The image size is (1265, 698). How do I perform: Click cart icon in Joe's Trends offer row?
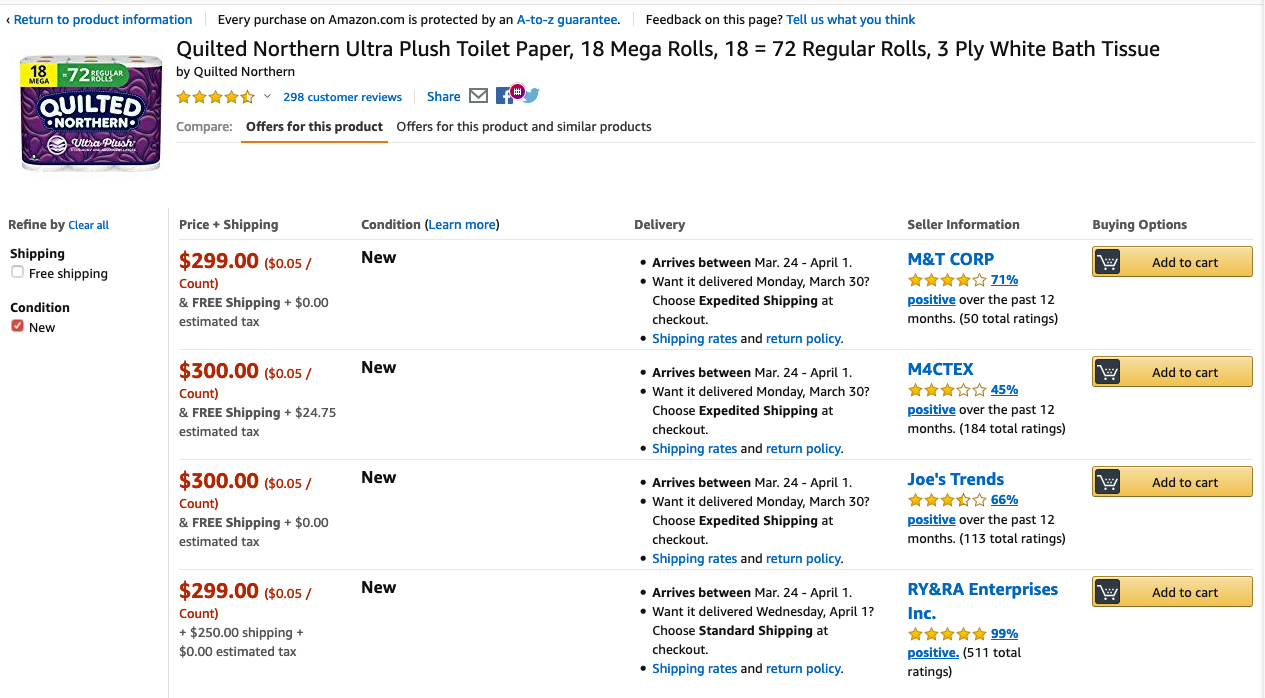tap(1108, 482)
